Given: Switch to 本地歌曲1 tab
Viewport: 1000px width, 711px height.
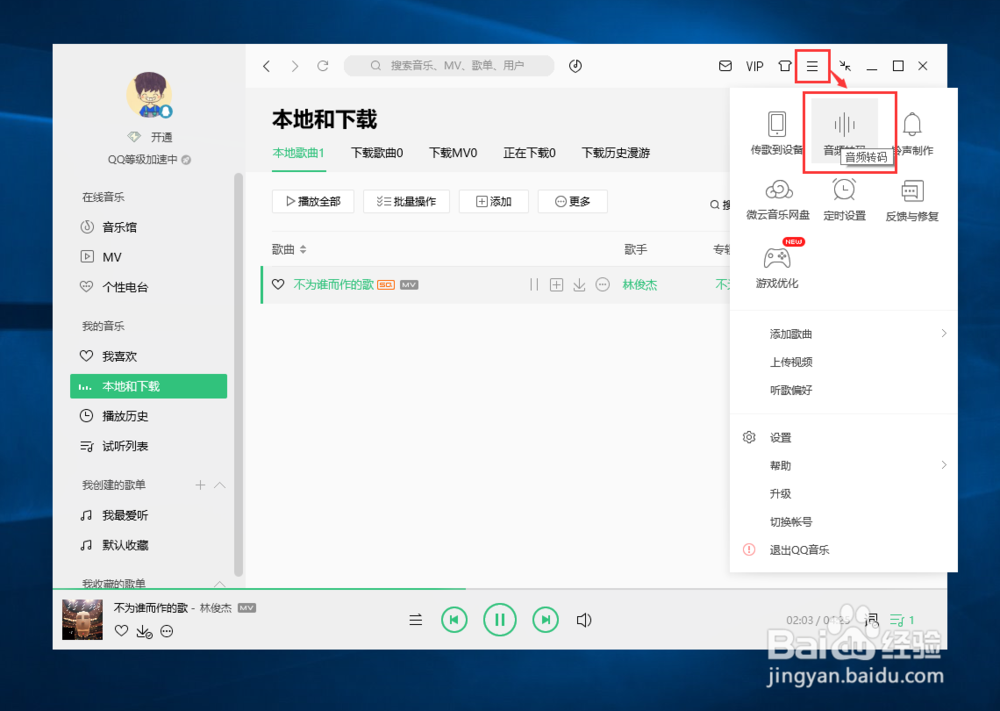Looking at the screenshot, I should point(298,153).
